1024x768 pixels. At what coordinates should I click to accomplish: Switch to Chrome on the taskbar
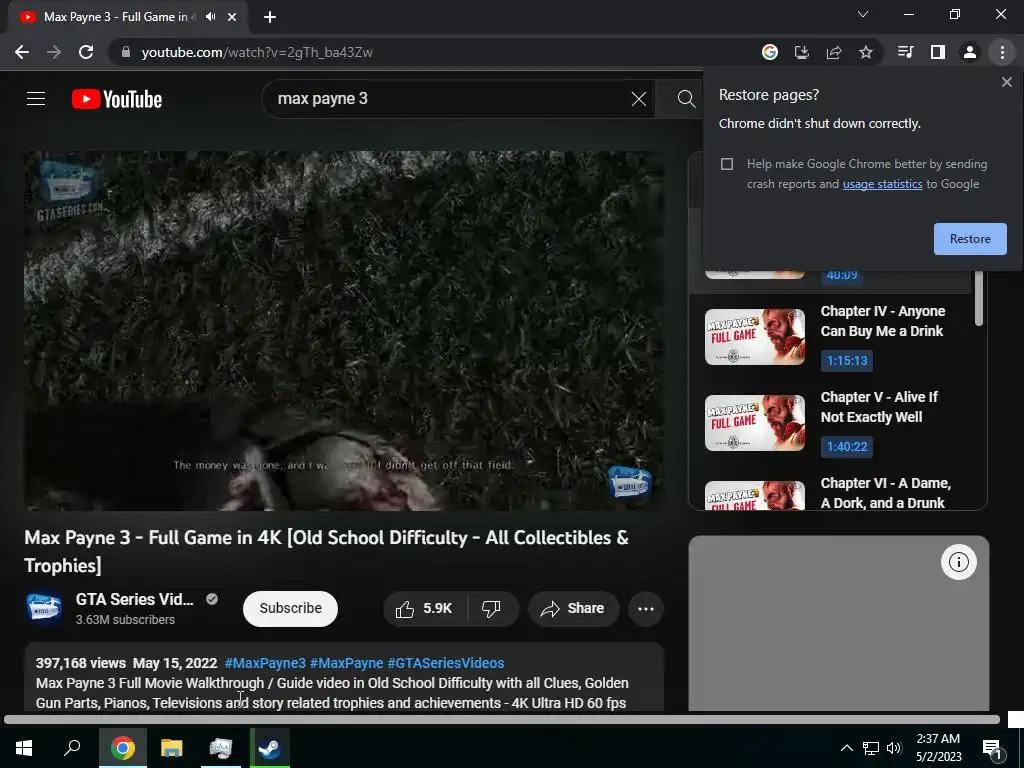coord(122,748)
